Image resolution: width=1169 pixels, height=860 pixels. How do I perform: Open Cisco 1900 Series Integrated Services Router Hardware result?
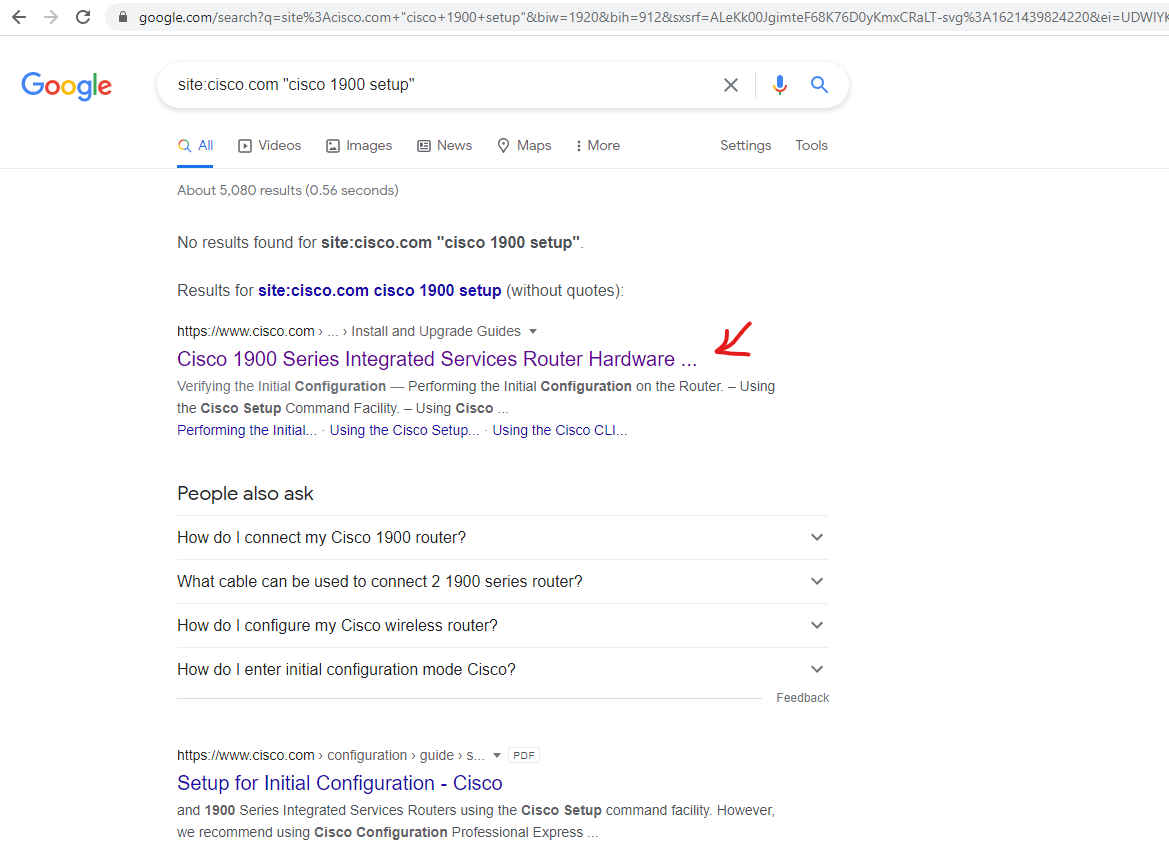click(437, 359)
